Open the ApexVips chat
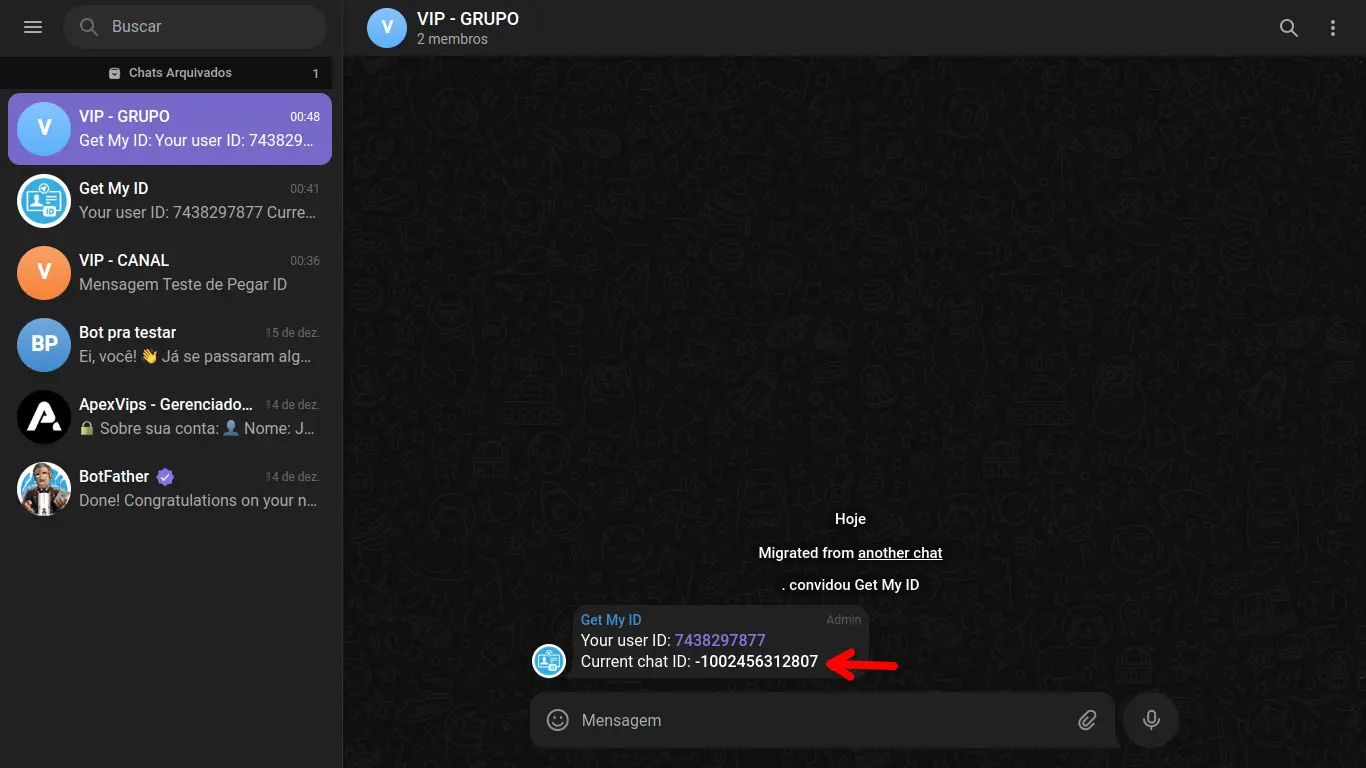Viewport: 1366px width, 768px height. [x=170, y=417]
